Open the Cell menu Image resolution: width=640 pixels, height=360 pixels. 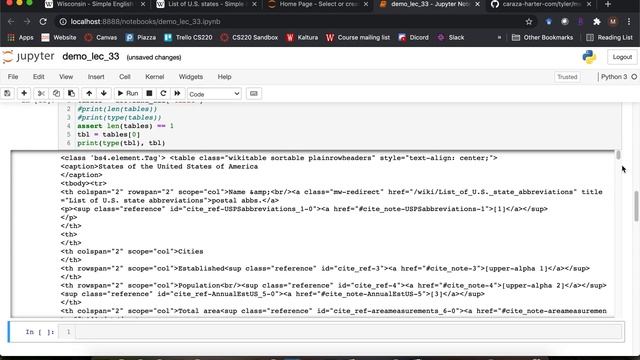(x=124, y=77)
